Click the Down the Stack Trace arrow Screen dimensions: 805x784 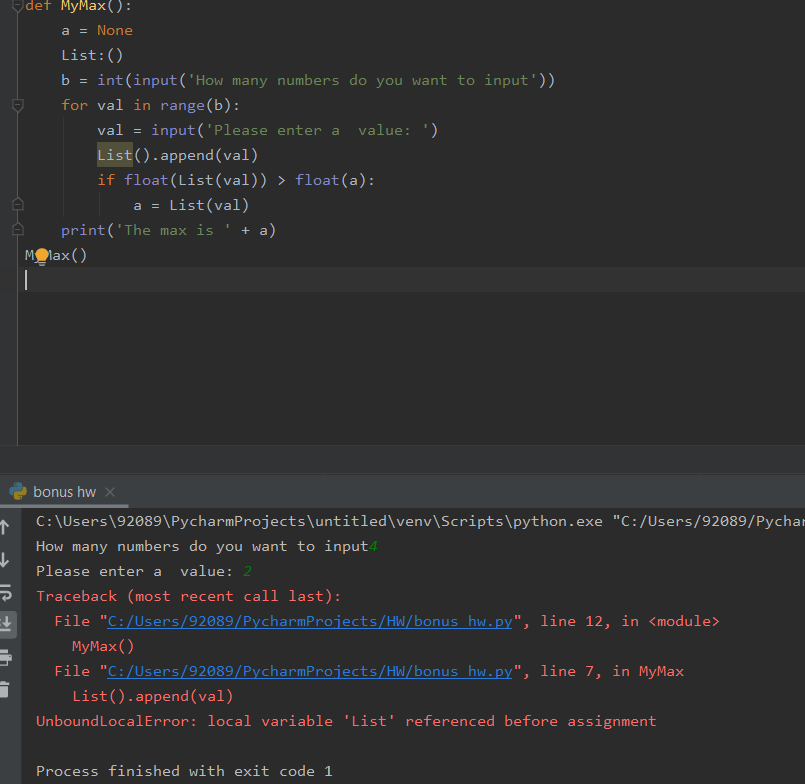coord(5,560)
